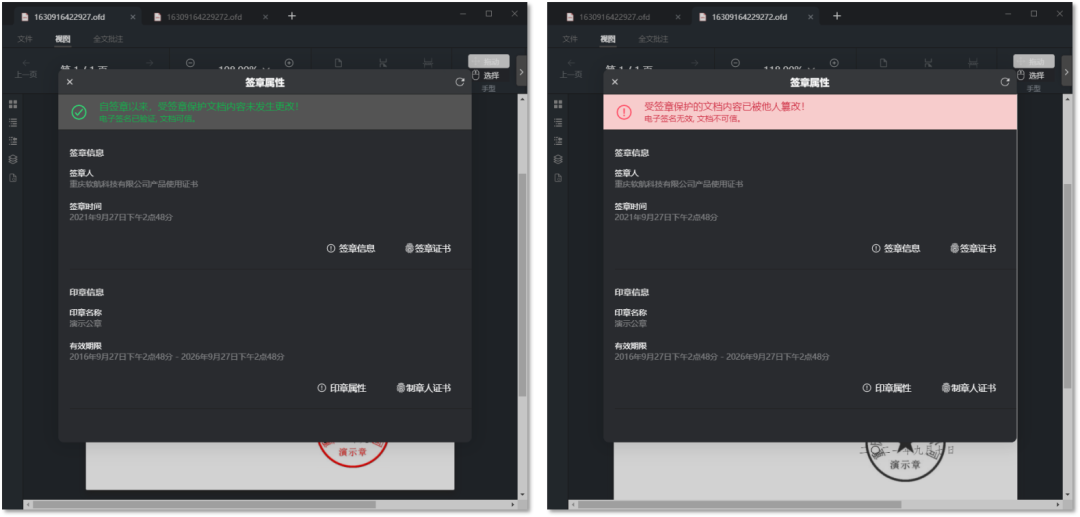Close 1630916422927.ofd tab in right window
This screenshot has height=517, width=1080.
(678, 17)
